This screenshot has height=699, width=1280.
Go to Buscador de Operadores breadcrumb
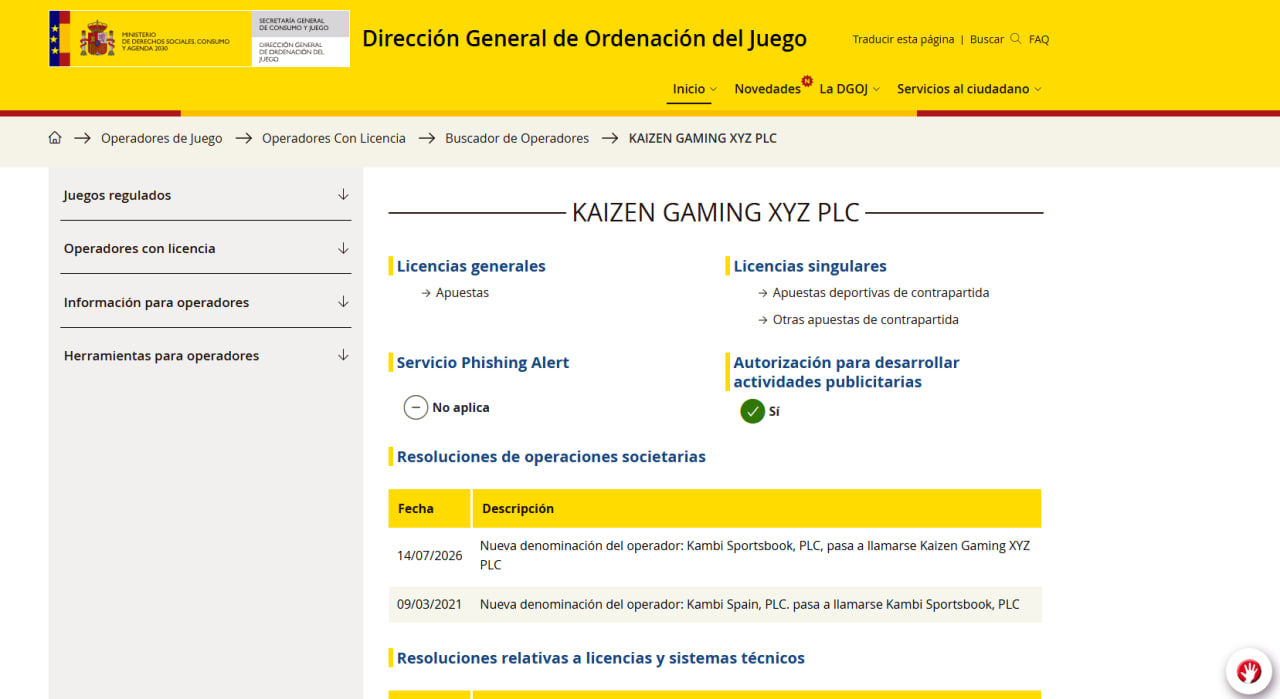pyautogui.click(x=517, y=138)
